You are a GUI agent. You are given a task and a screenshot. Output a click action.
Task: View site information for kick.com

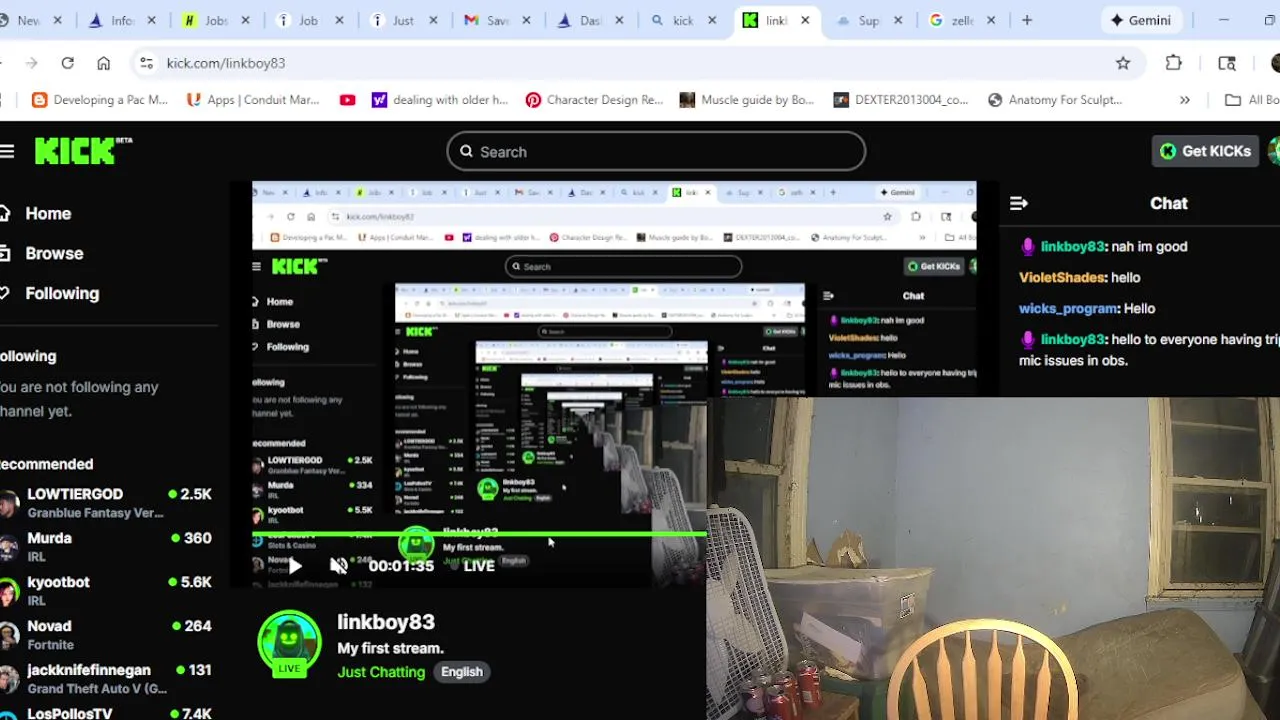click(x=146, y=63)
